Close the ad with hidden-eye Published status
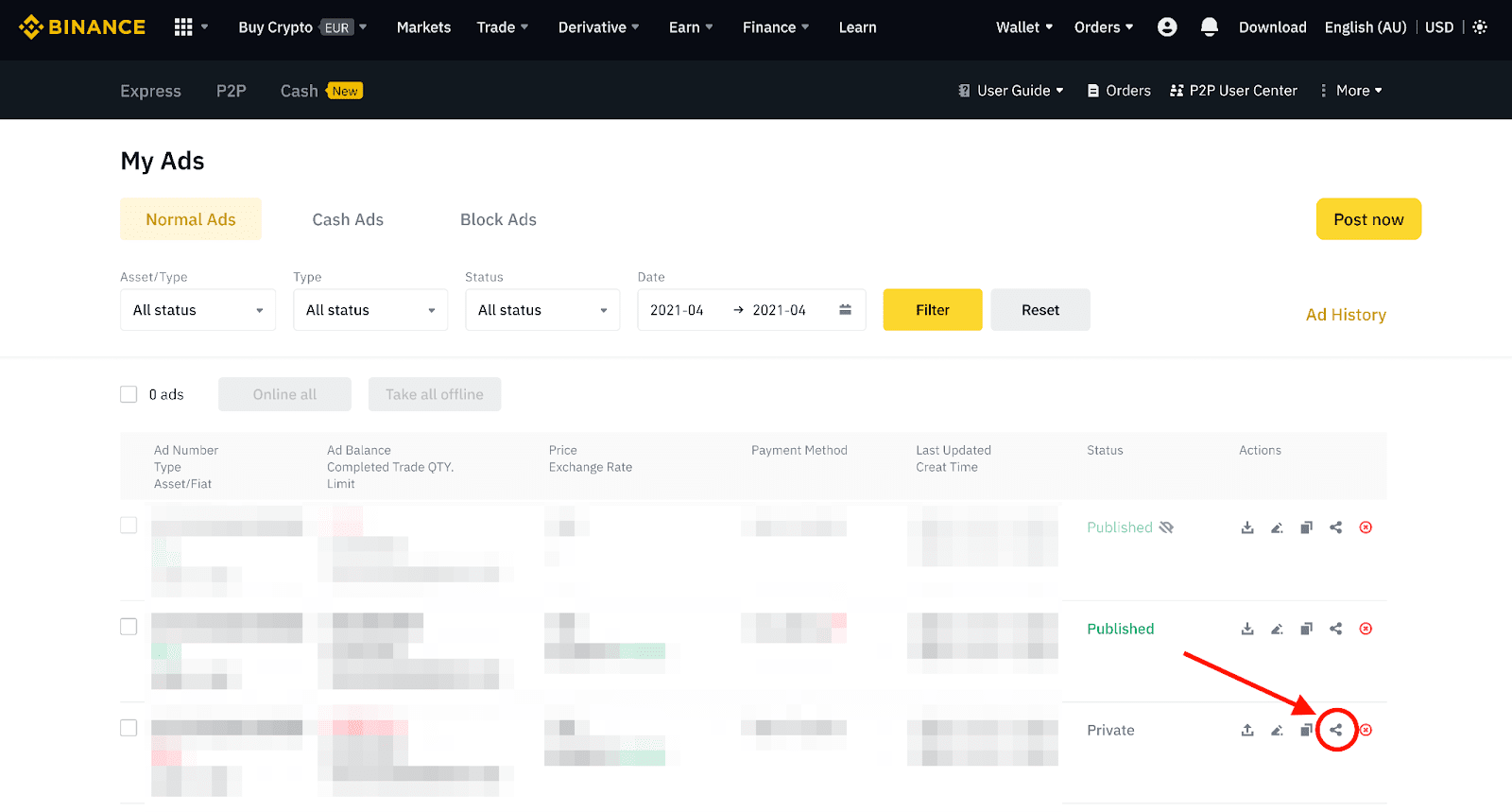 coord(1366,527)
